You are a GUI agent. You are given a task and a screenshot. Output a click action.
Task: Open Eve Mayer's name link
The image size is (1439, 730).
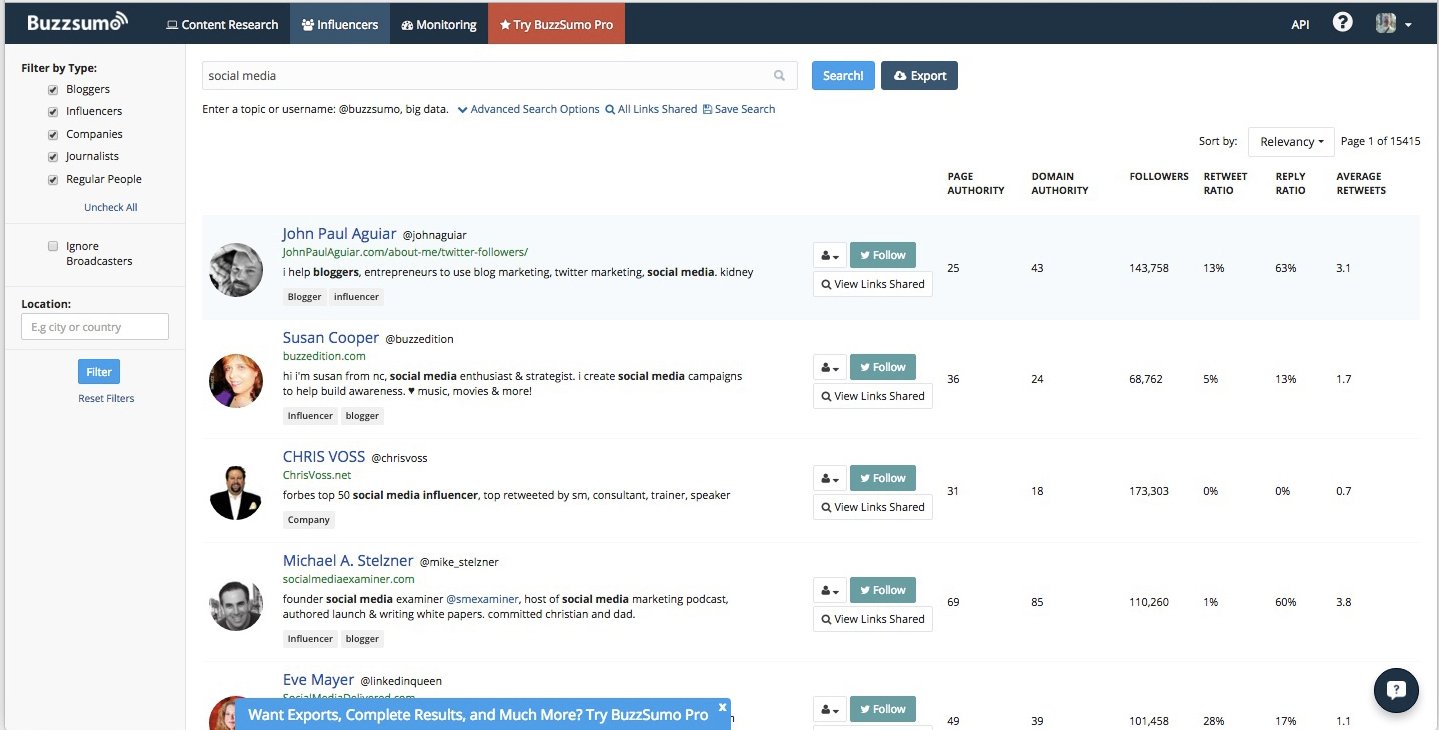point(318,680)
